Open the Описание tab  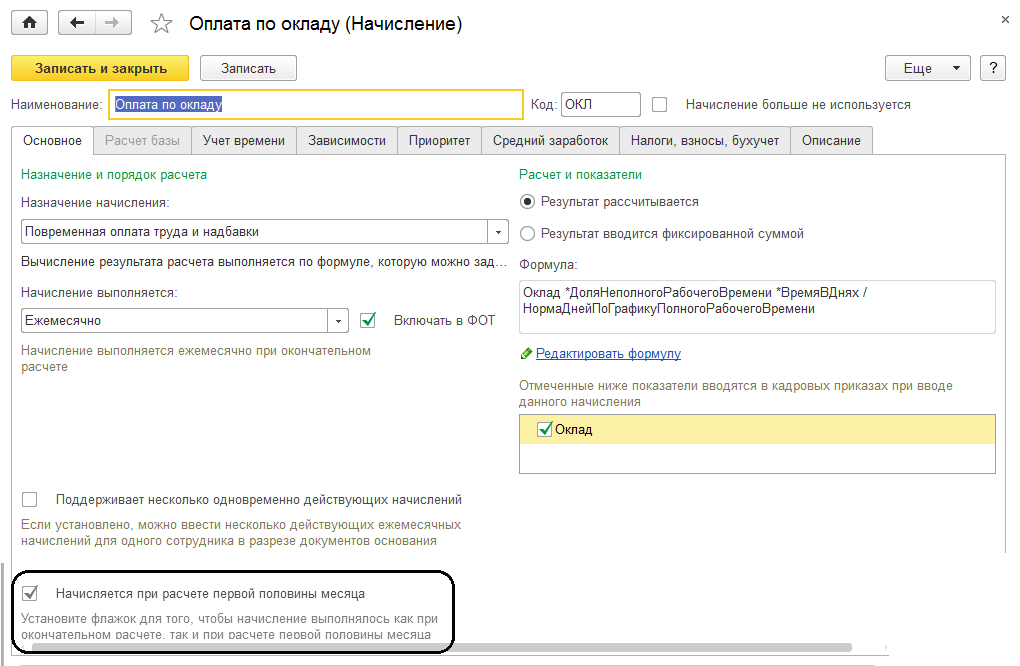831,140
